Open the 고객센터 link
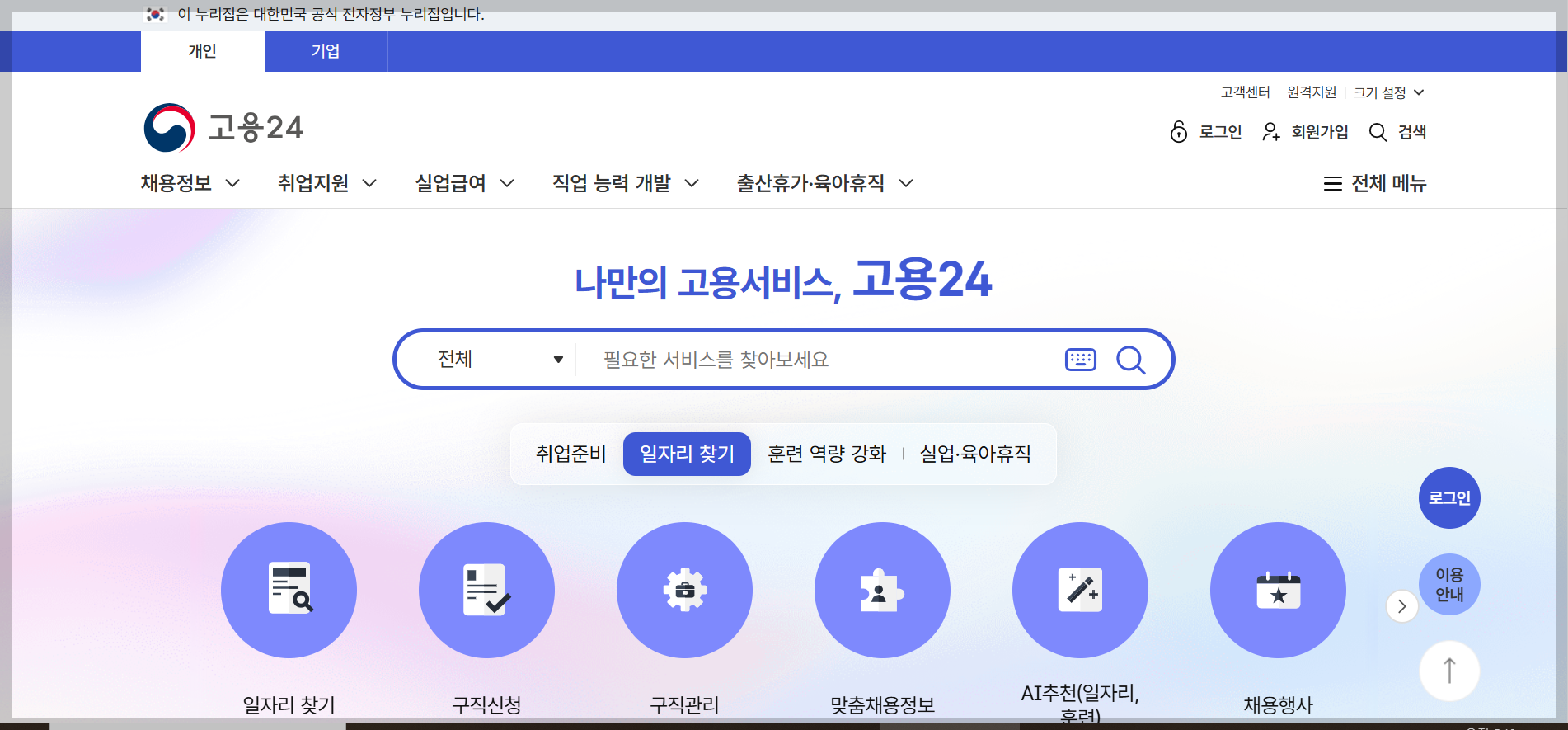The height and width of the screenshot is (730, 1568). [1245, 92]
